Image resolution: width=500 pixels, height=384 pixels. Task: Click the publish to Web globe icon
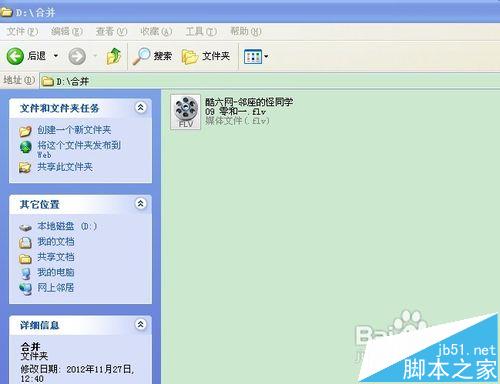[26, 147]
